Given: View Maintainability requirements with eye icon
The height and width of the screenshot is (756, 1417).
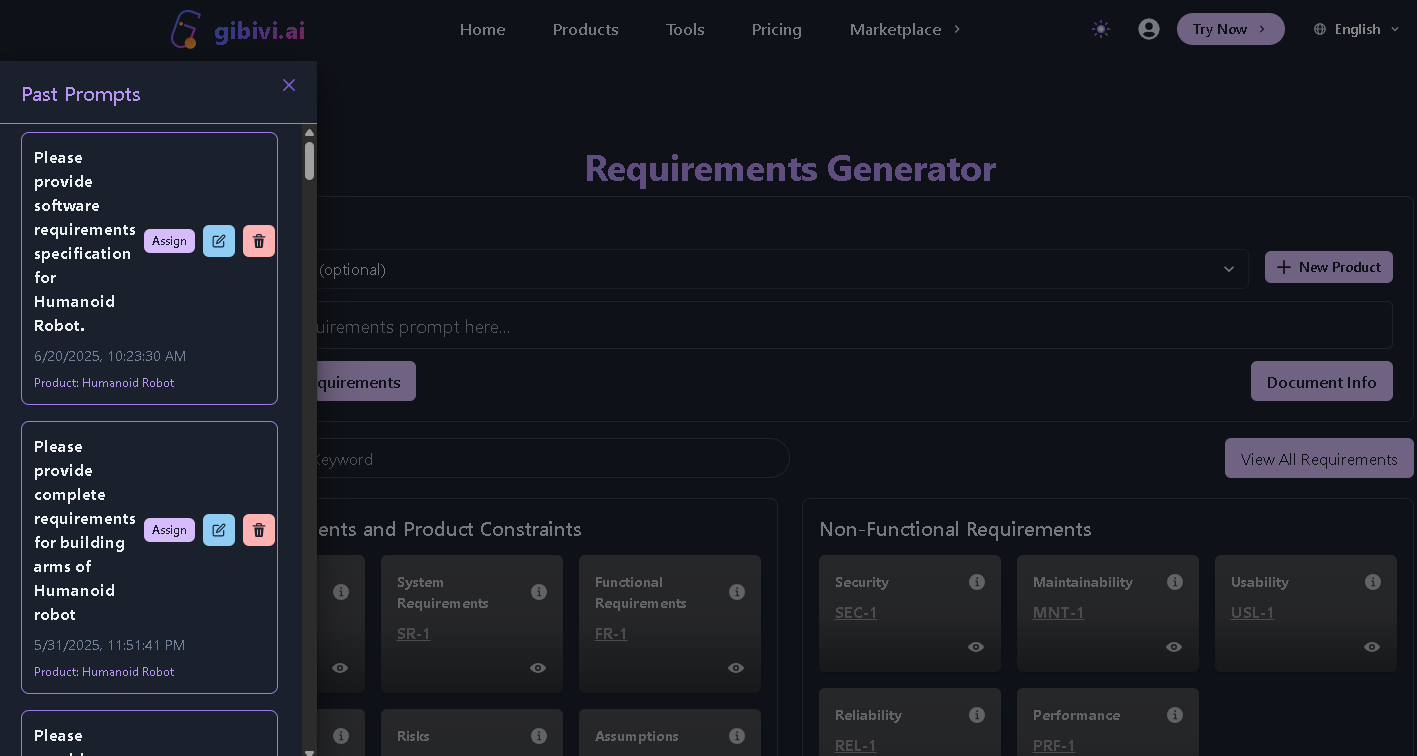Looking at the screenshot, I should [x=1174, y=647].
